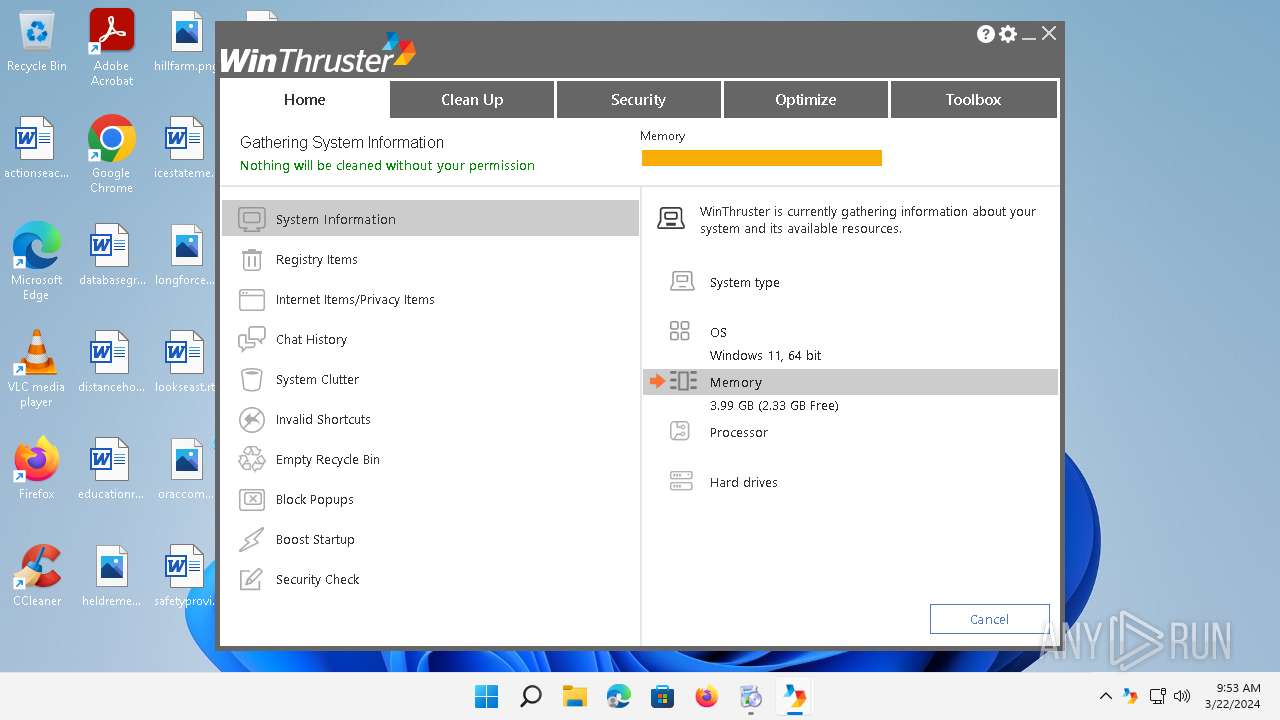1280x720 pixels.
Task: Click the WinThruster logo in the title bar
Action: (318, 54)
